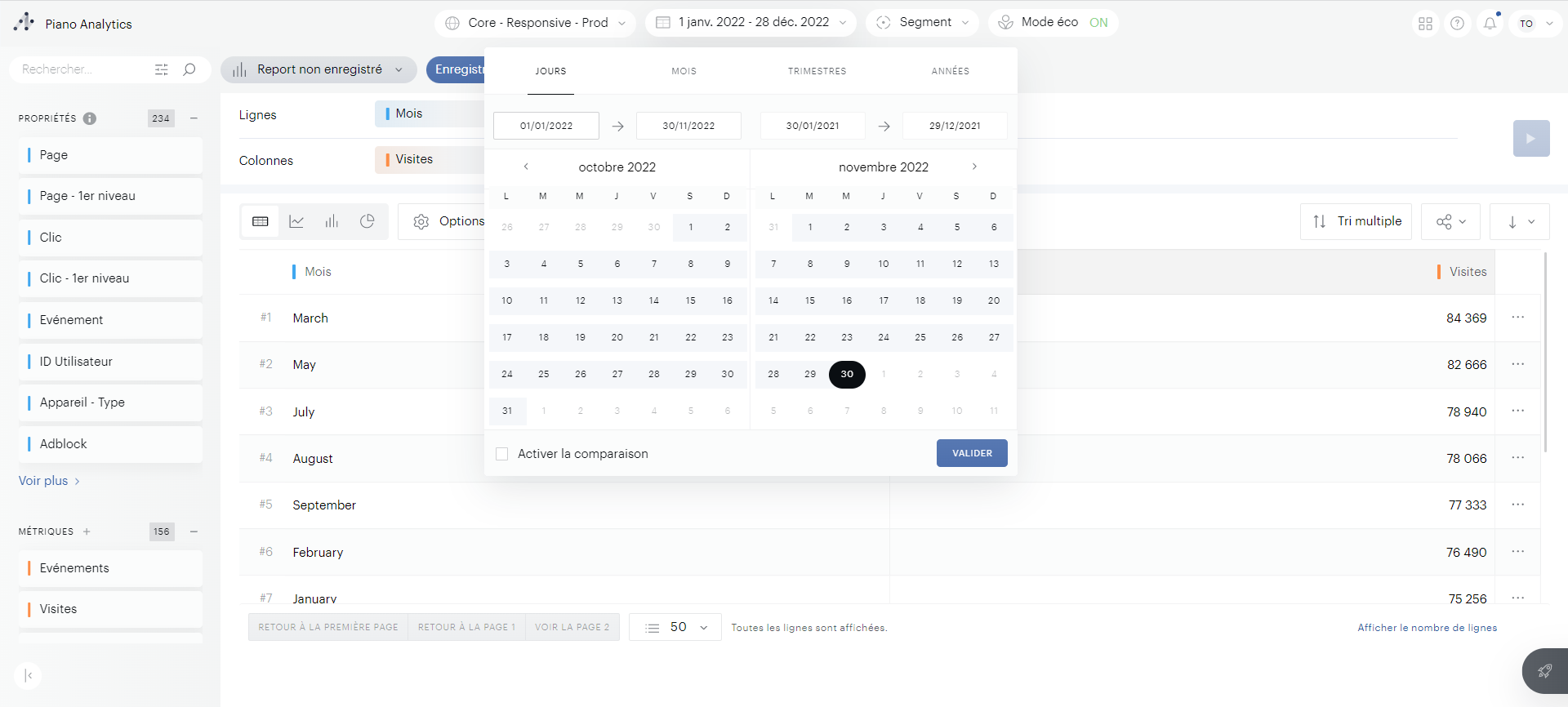Image resolution: width=1568 pixels, height=707 pixels.
Task: Select the table view icon
Action: (261, 221)
